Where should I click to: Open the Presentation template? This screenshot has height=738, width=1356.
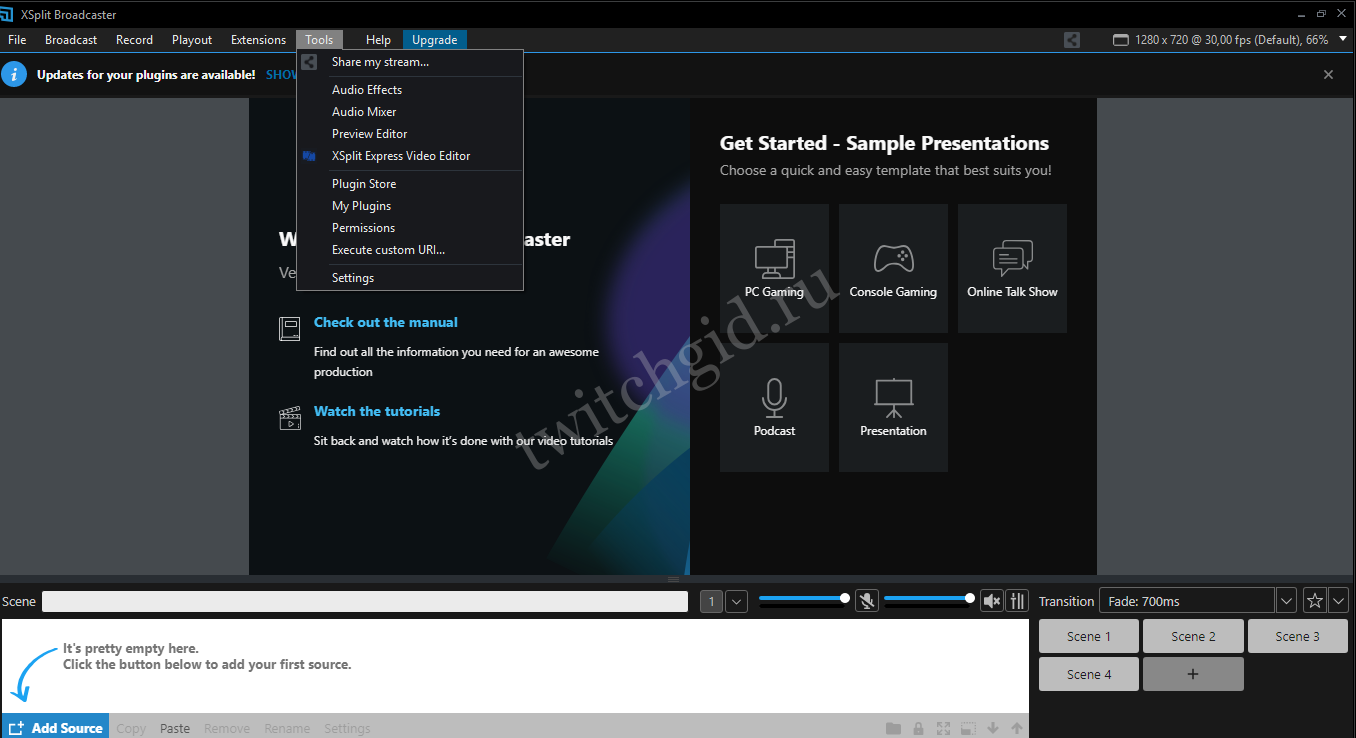tap(893, 407)
